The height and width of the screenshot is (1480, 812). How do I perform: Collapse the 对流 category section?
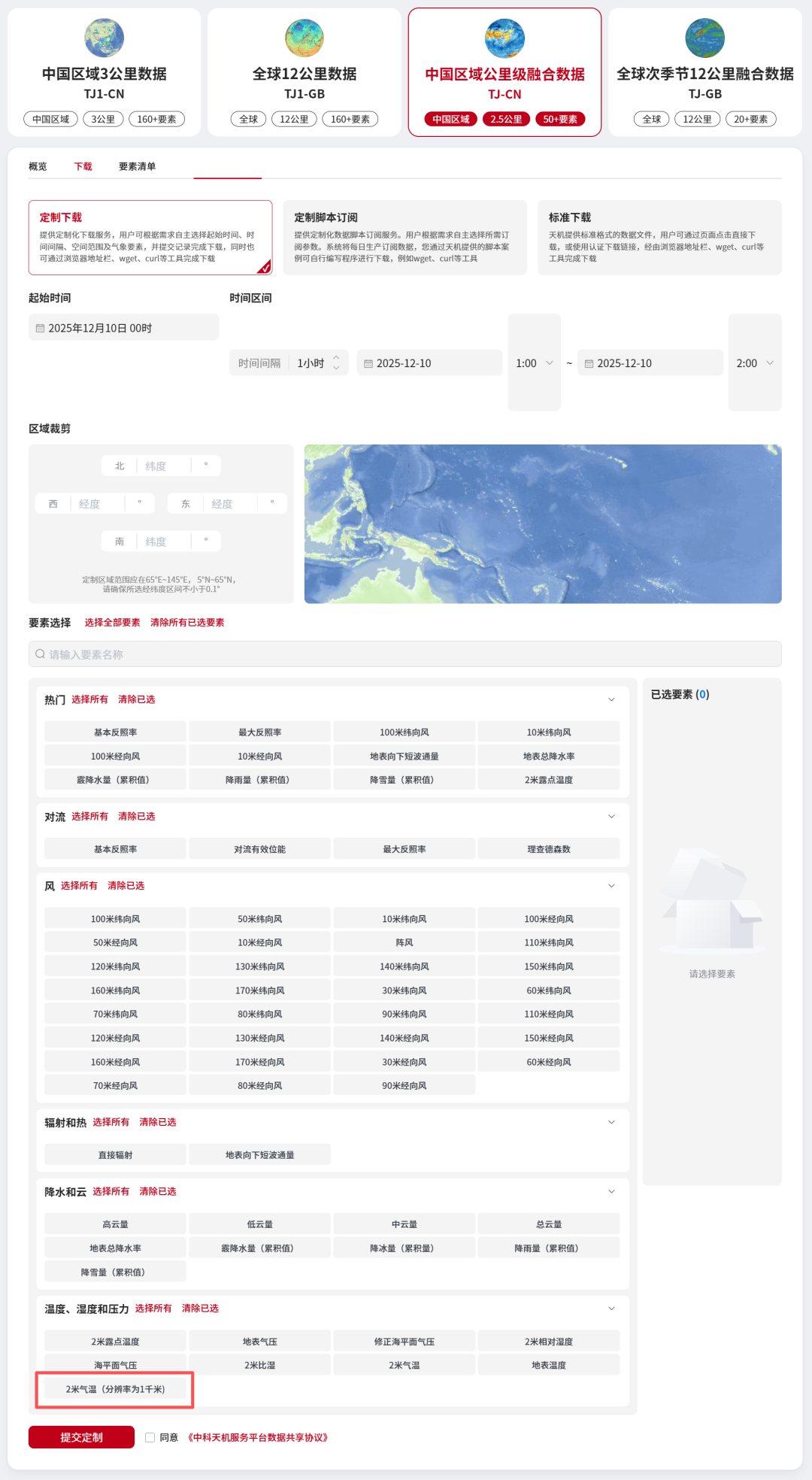point(611,817)
